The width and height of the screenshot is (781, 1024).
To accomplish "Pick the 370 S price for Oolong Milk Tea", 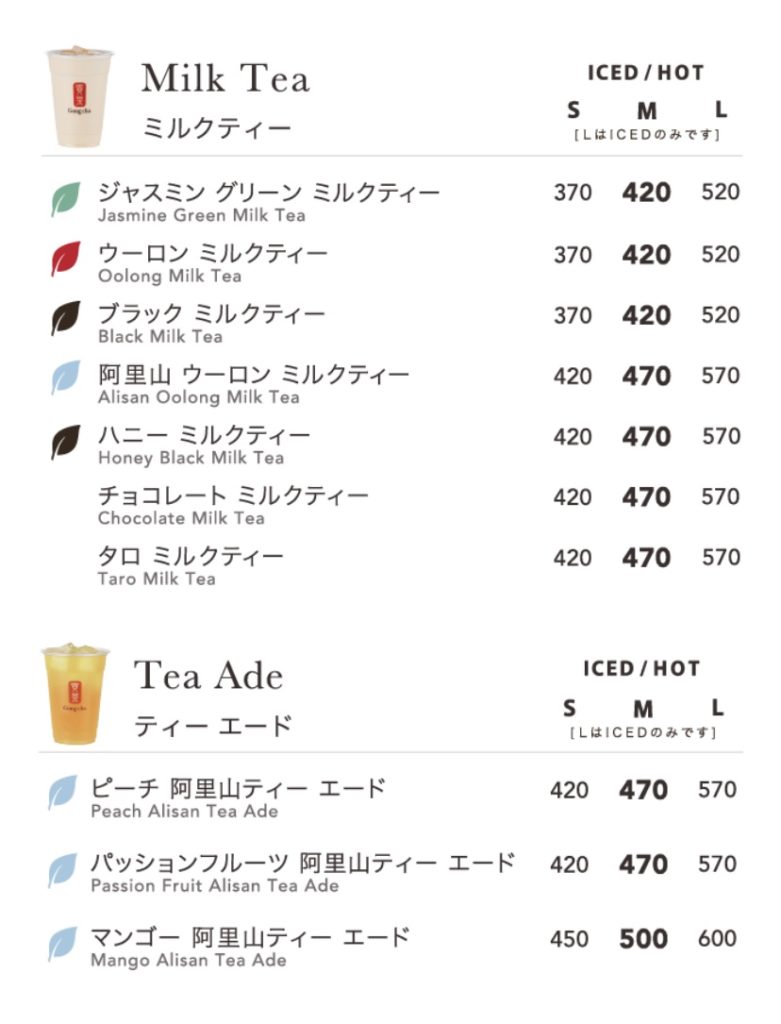I will pyautogui.click(x=573, y=255).
